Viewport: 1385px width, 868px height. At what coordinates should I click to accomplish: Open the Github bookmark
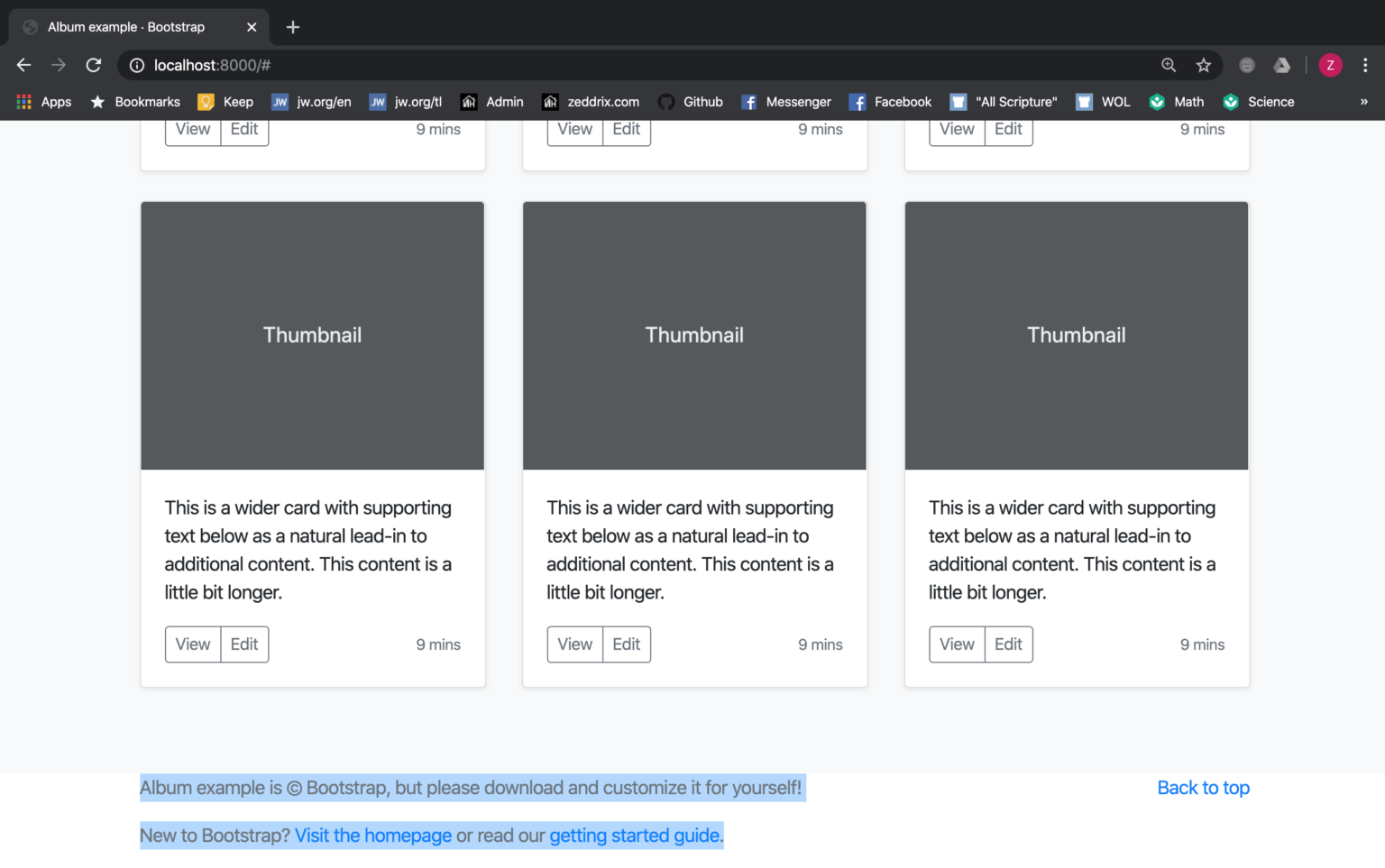[691, 102]
